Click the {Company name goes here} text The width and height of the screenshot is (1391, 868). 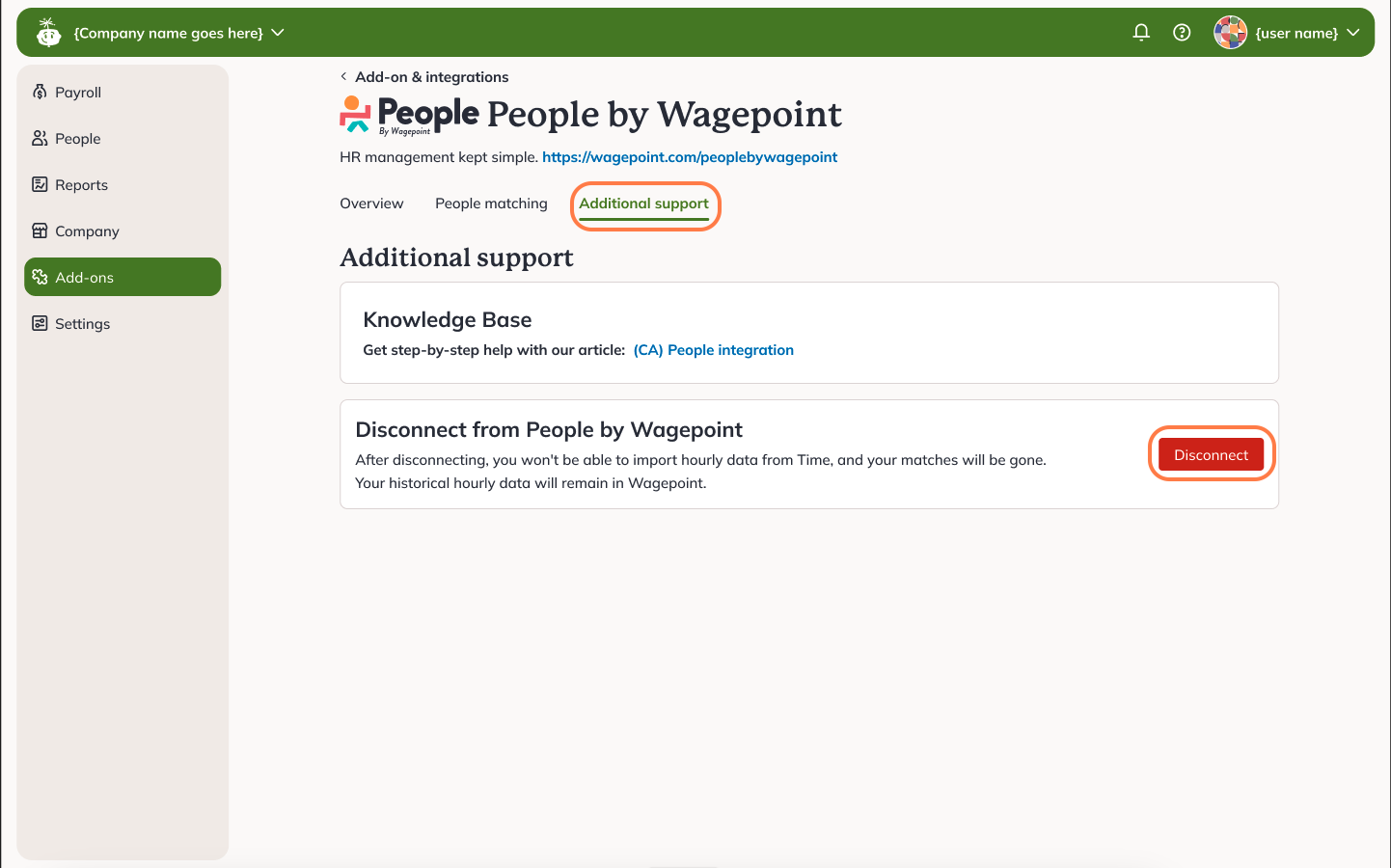(x=169, y=33)
